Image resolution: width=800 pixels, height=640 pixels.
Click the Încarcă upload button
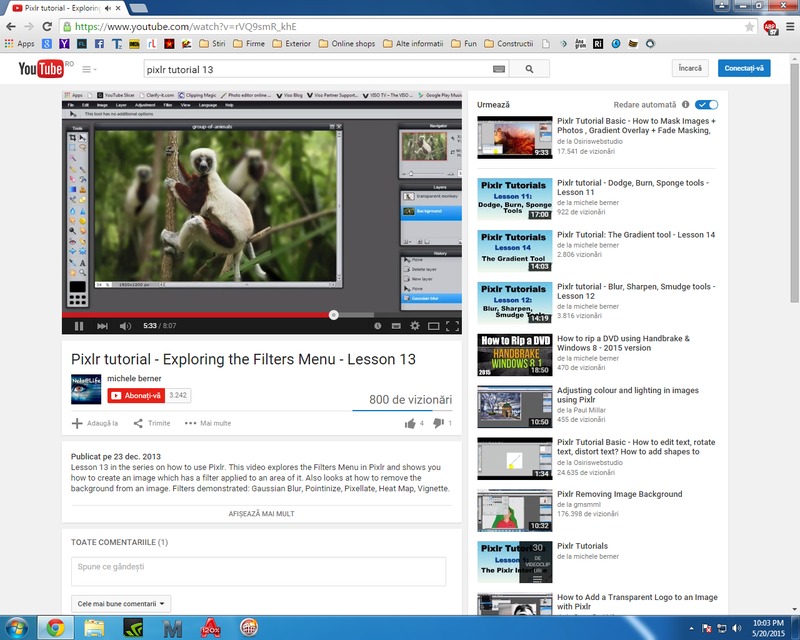(x=690, y=68)
